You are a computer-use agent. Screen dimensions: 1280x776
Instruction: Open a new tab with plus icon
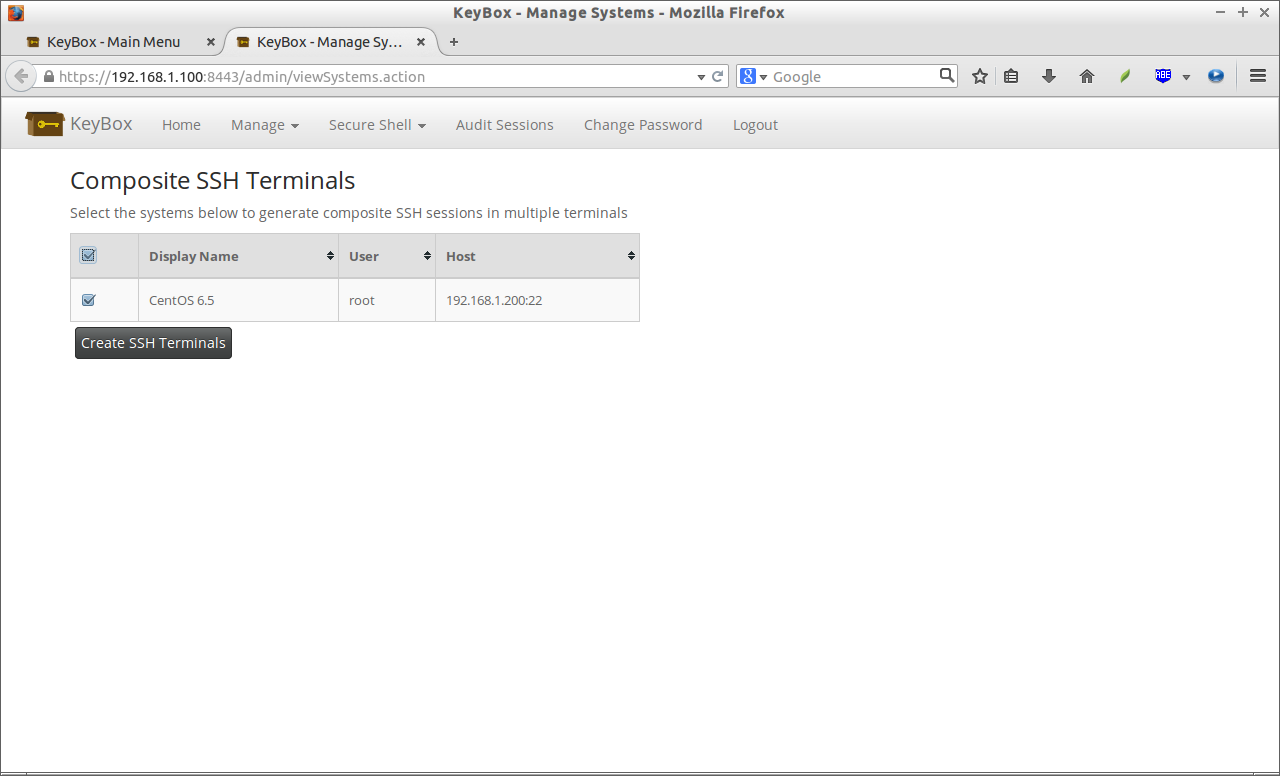click(x=454, y=42)
